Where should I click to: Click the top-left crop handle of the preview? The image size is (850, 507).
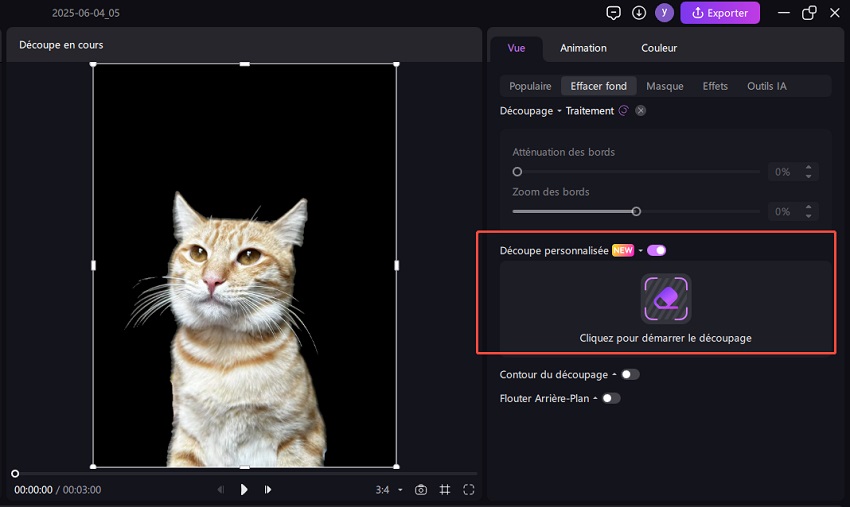(93, 64)
